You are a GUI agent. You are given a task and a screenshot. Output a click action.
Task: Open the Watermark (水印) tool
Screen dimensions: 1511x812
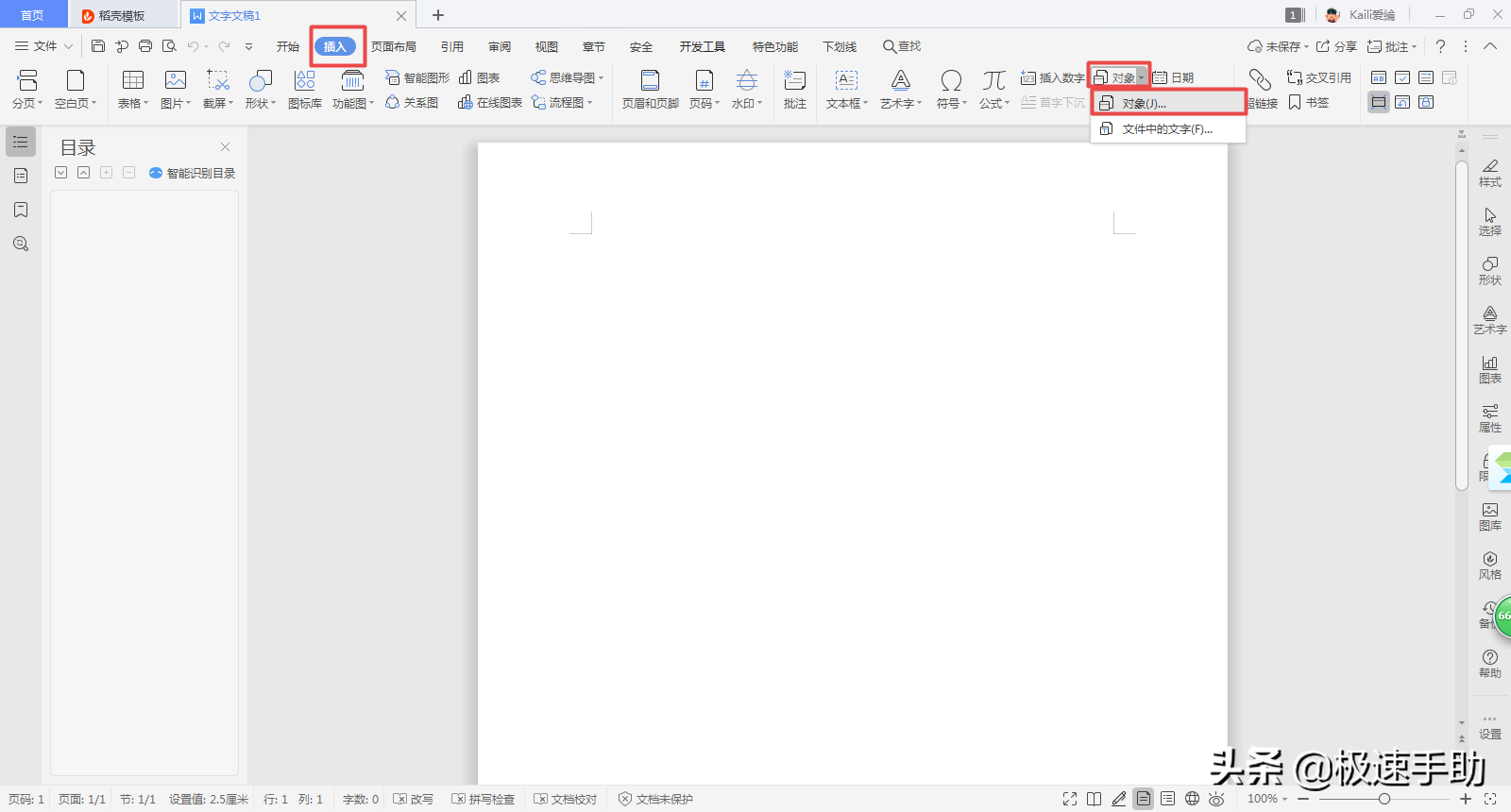747,90
